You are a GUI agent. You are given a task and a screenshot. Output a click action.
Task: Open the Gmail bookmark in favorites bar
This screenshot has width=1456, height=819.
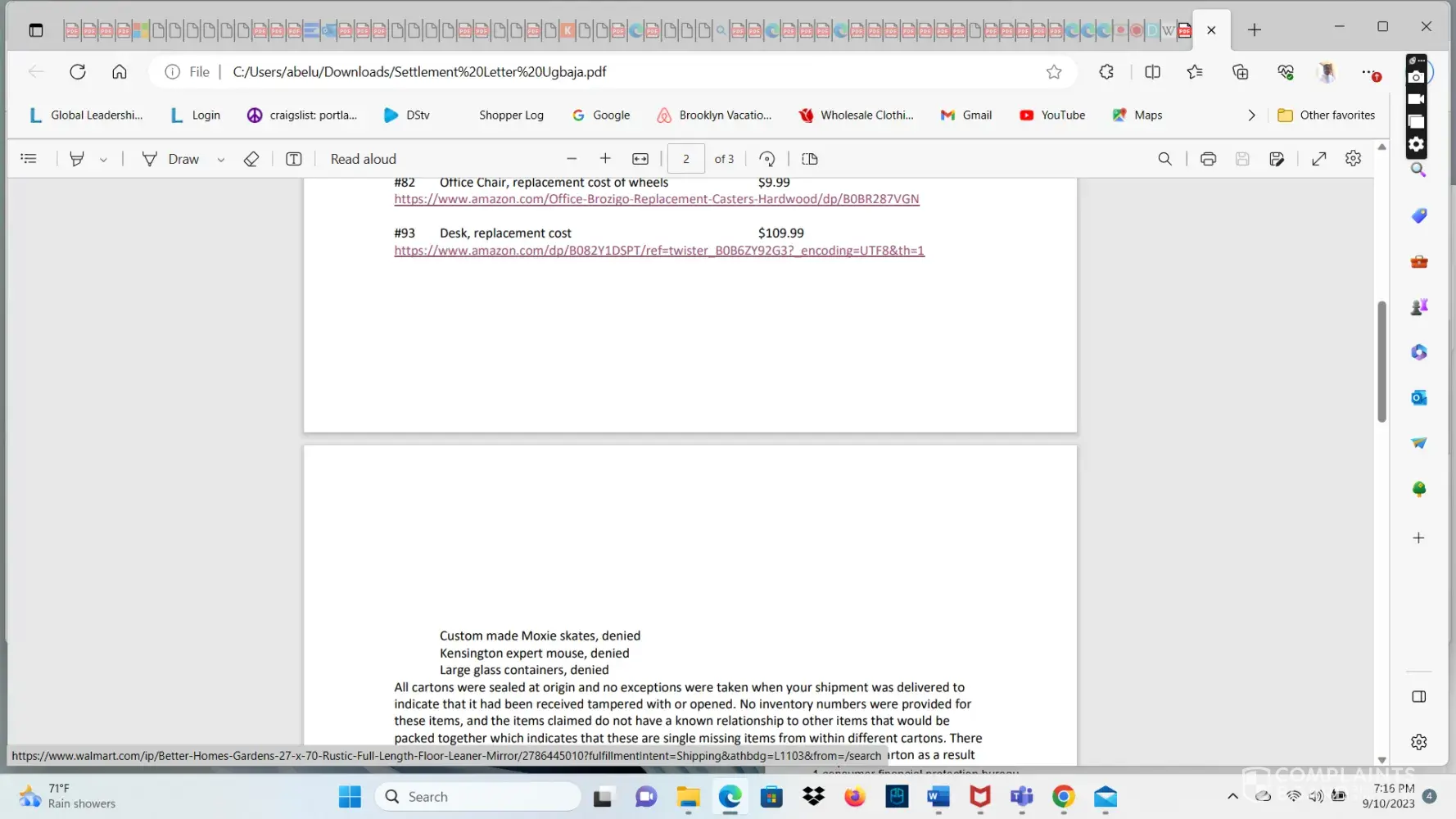tap(966, 115)
